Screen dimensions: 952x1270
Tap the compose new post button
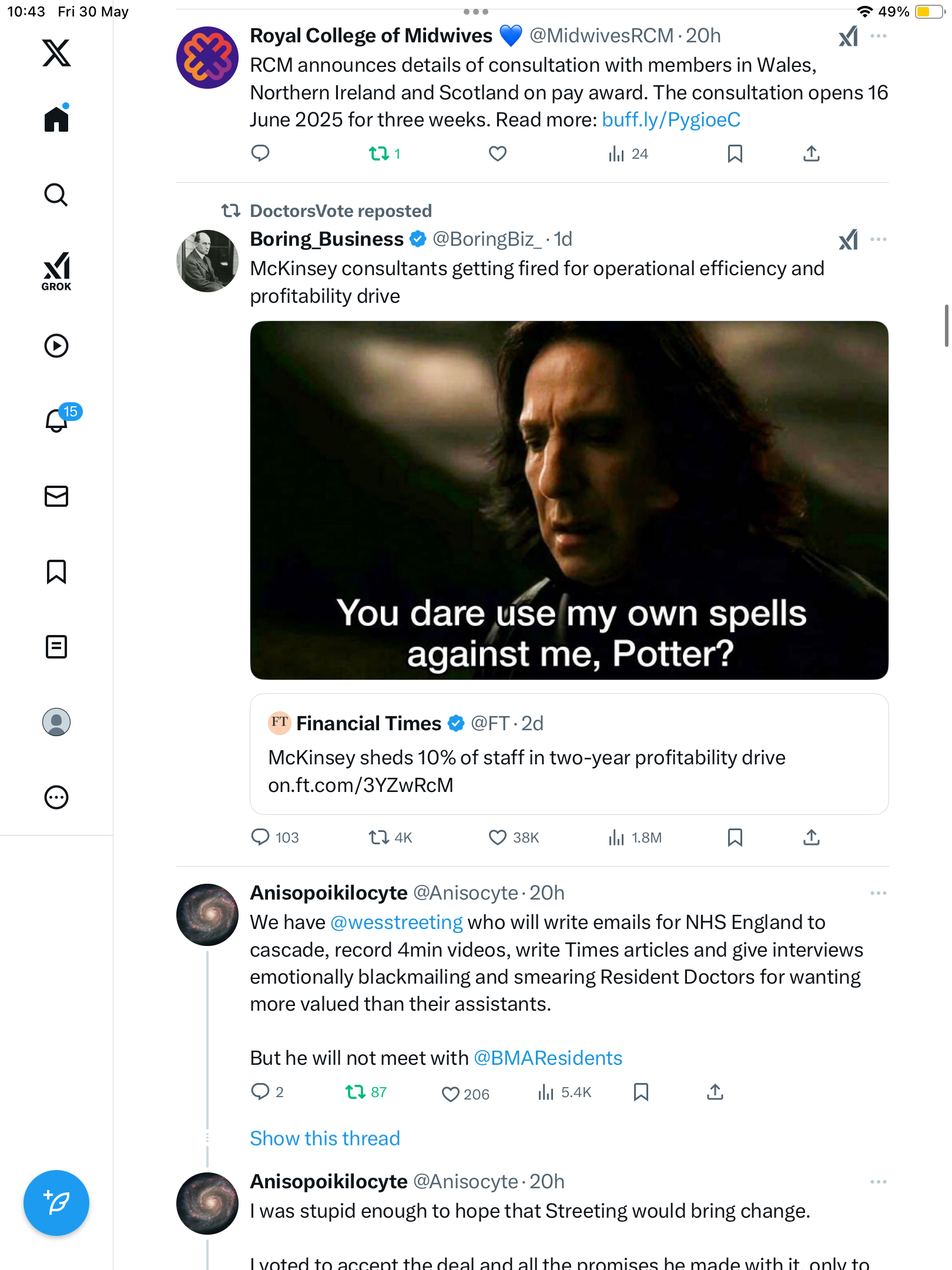[56, 1203]
